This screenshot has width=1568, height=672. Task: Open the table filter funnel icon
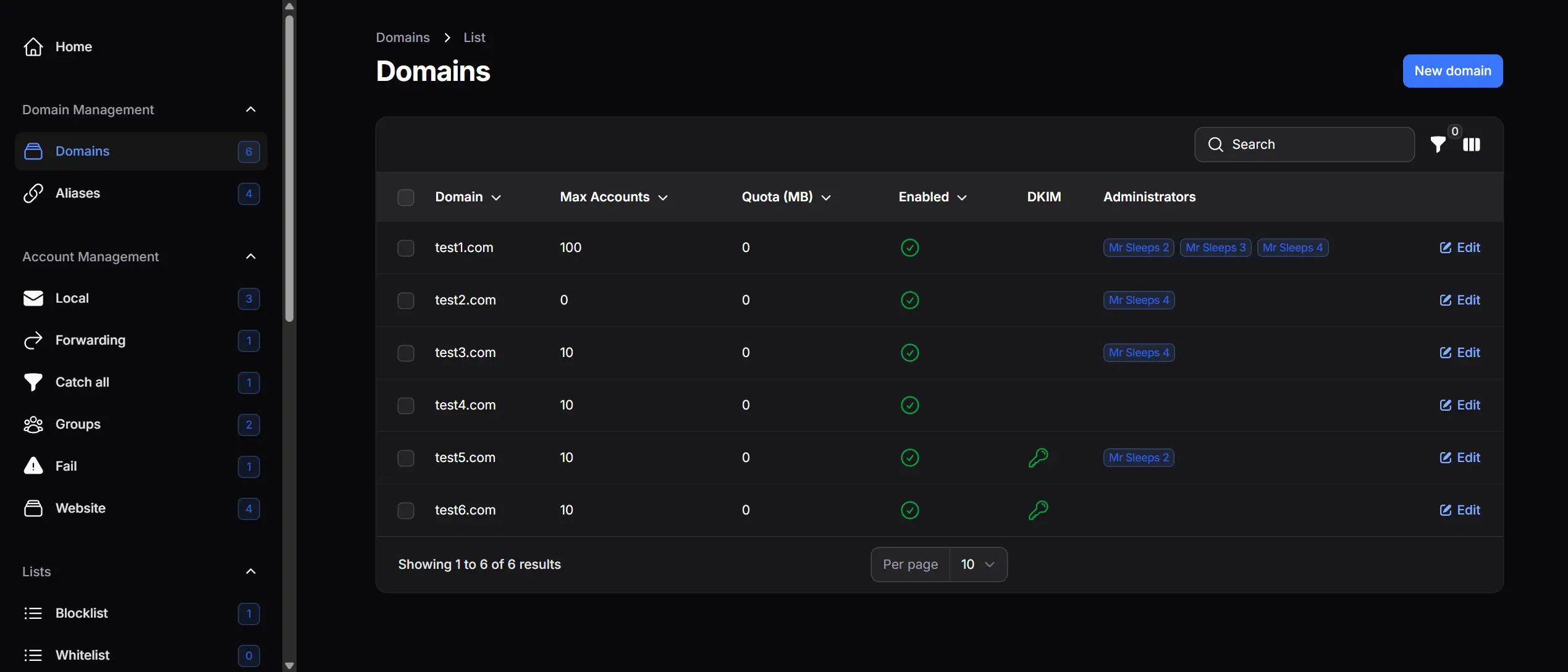coord(1438,145)
